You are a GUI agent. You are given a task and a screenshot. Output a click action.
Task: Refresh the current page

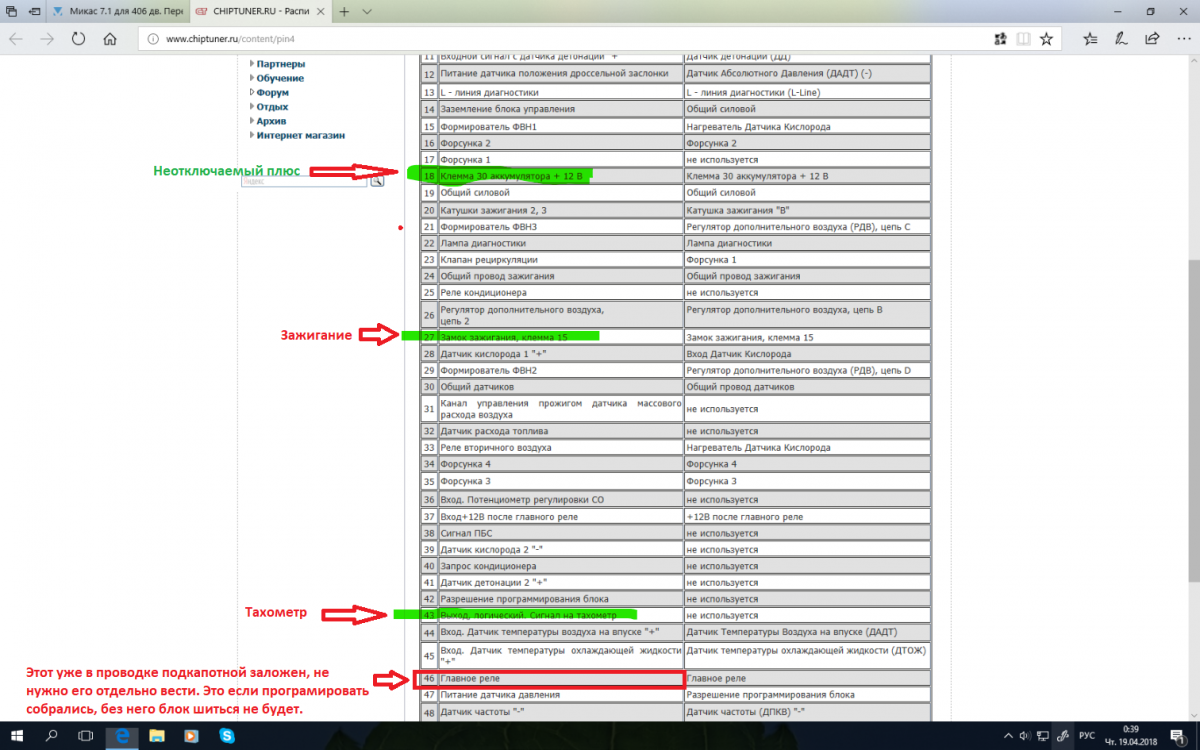tap(78, 39)
